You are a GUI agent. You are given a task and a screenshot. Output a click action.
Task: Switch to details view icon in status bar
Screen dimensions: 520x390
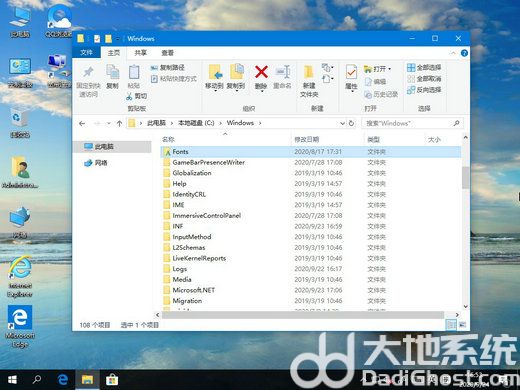451,324
